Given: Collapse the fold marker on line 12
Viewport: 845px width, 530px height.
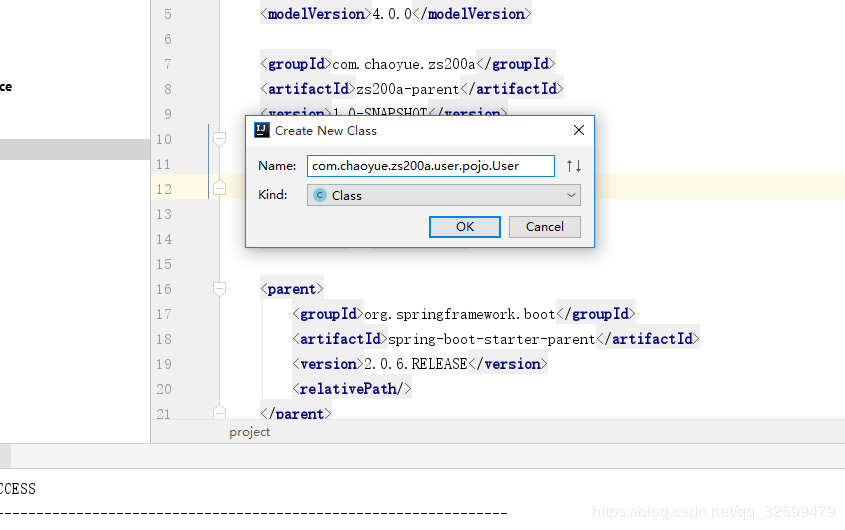Looking at the screenshot, I should 219,188.
